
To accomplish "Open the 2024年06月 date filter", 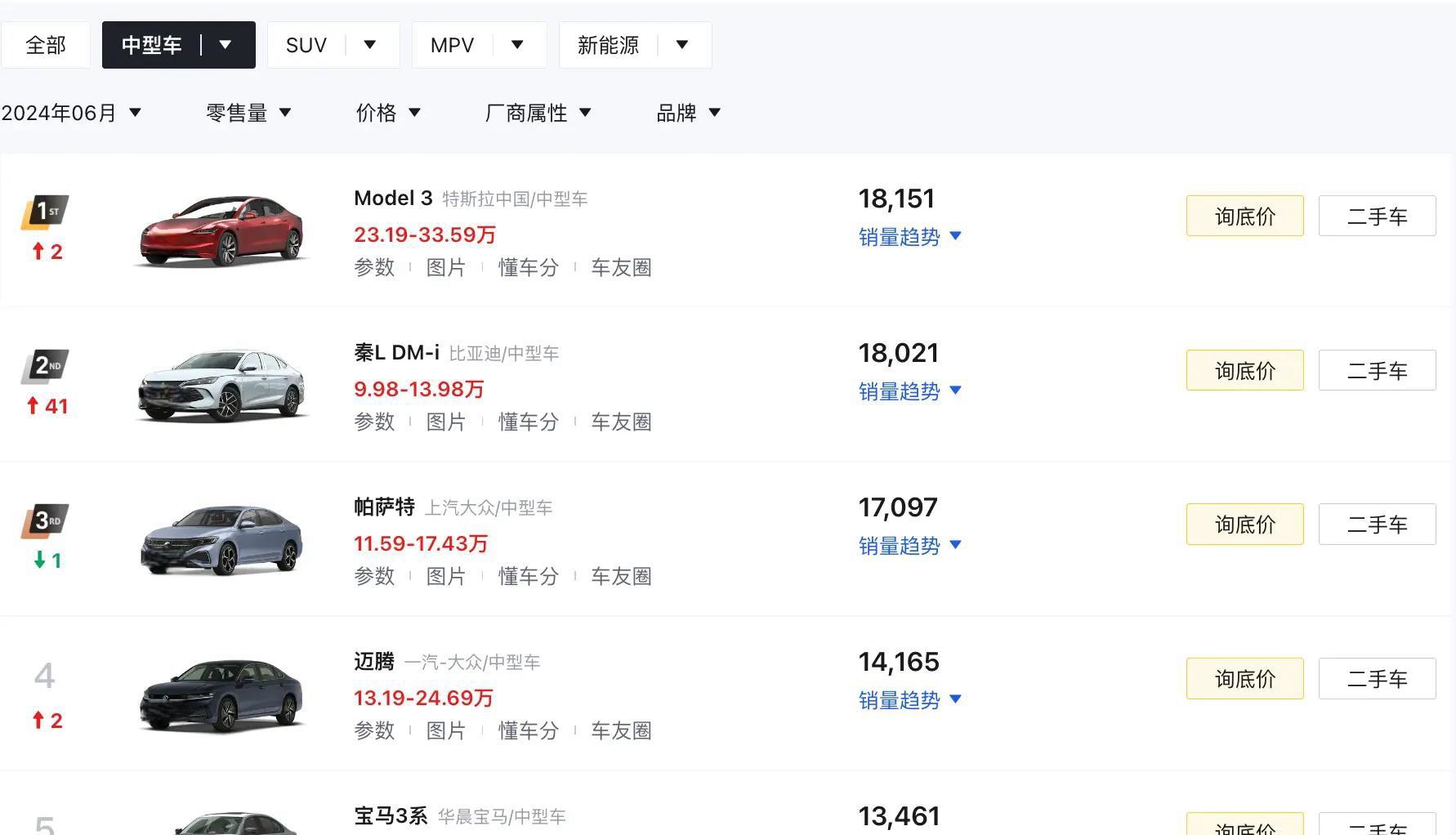I will 72,113.
